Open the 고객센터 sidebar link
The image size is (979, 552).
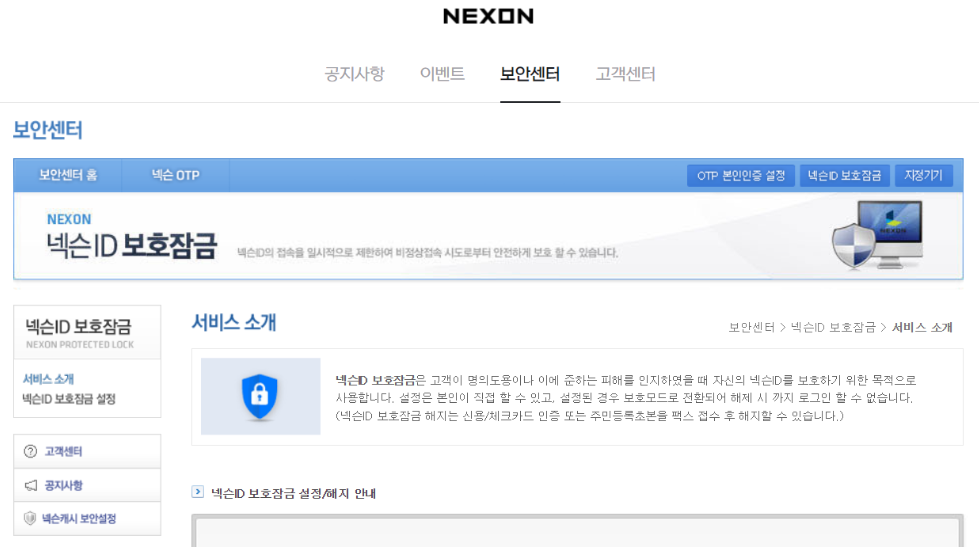coord(63,451)
